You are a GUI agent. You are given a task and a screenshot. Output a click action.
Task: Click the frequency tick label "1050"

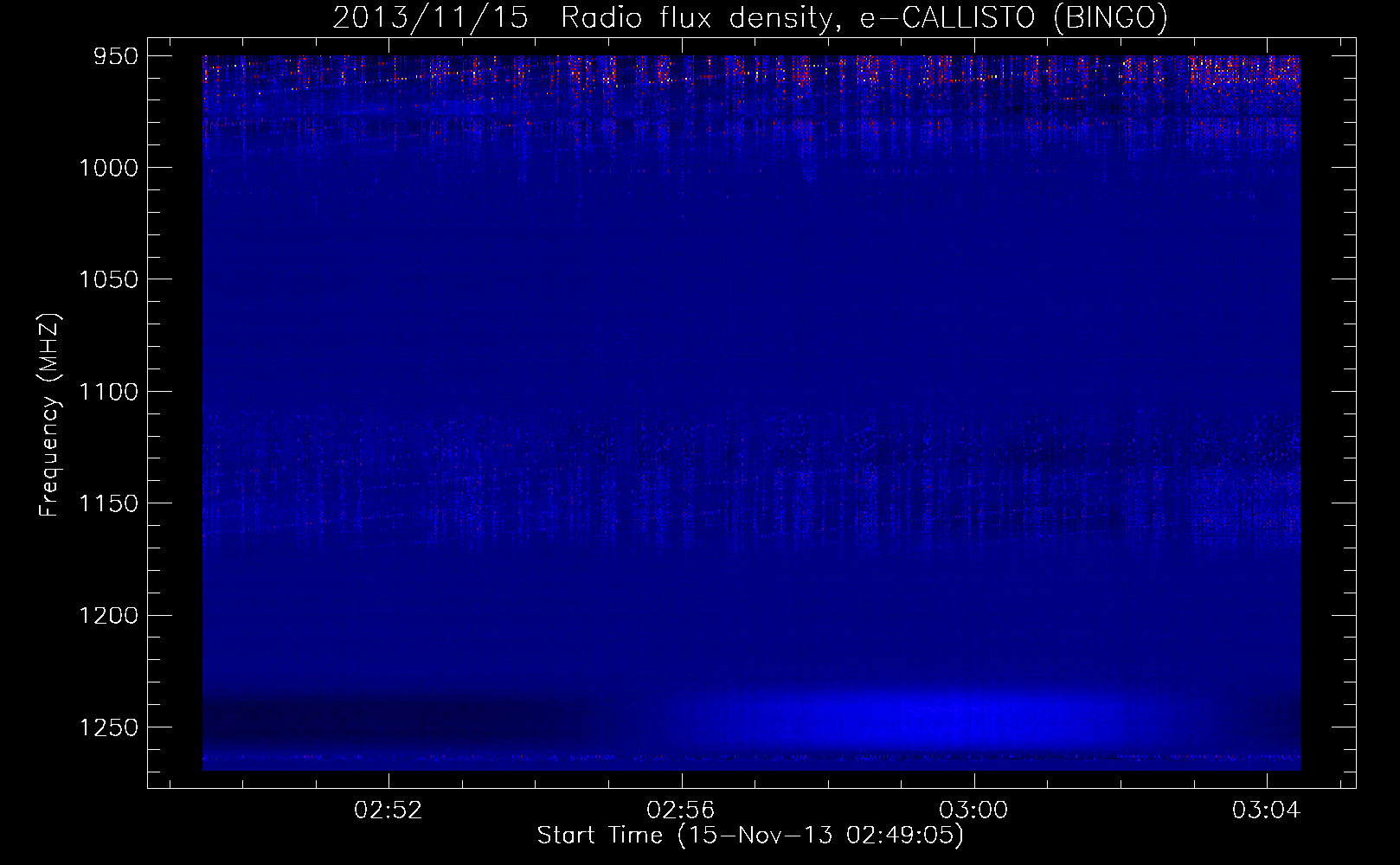[108, 279]
